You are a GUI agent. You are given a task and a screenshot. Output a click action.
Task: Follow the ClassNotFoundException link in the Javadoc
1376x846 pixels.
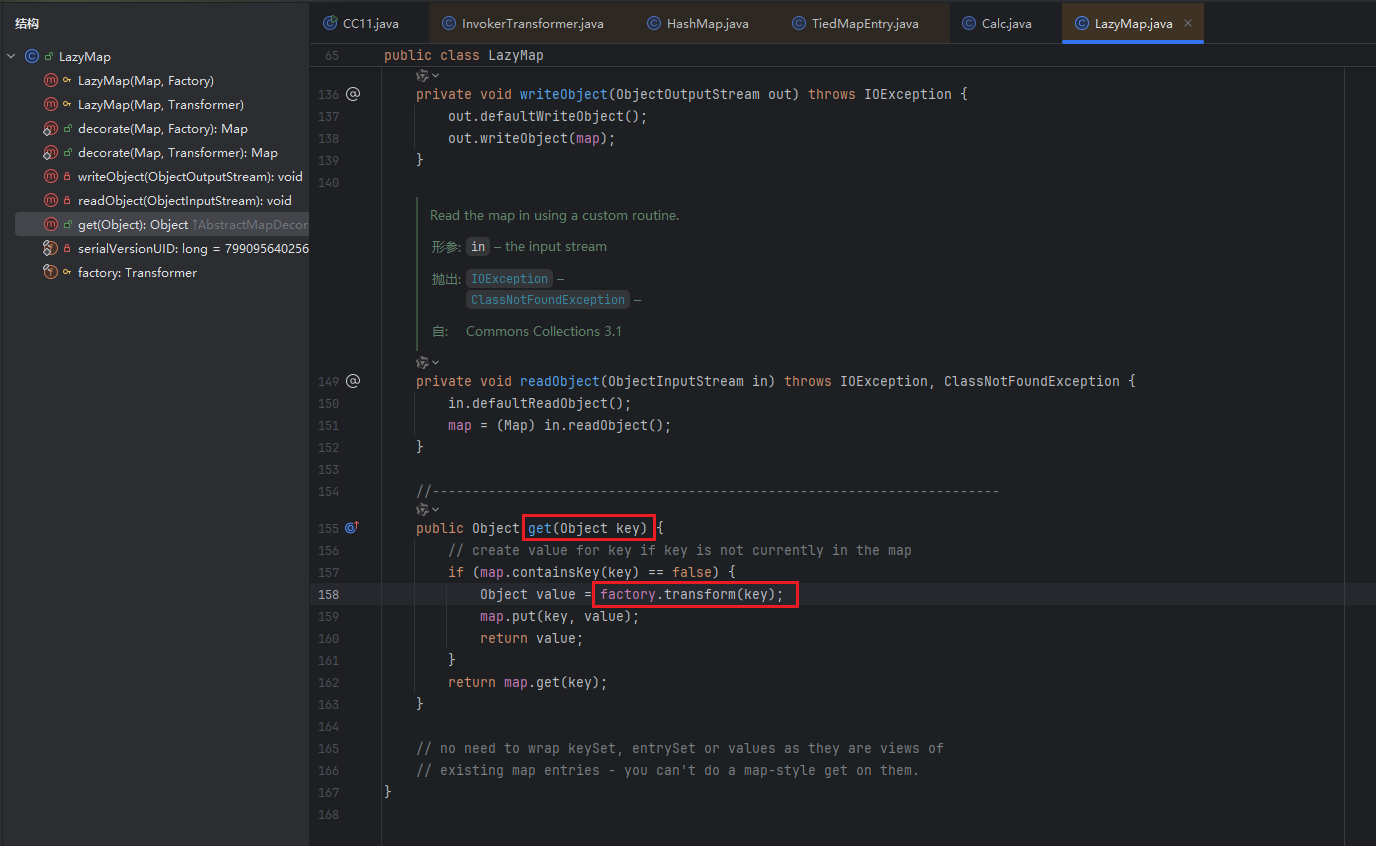coord(548,300)
